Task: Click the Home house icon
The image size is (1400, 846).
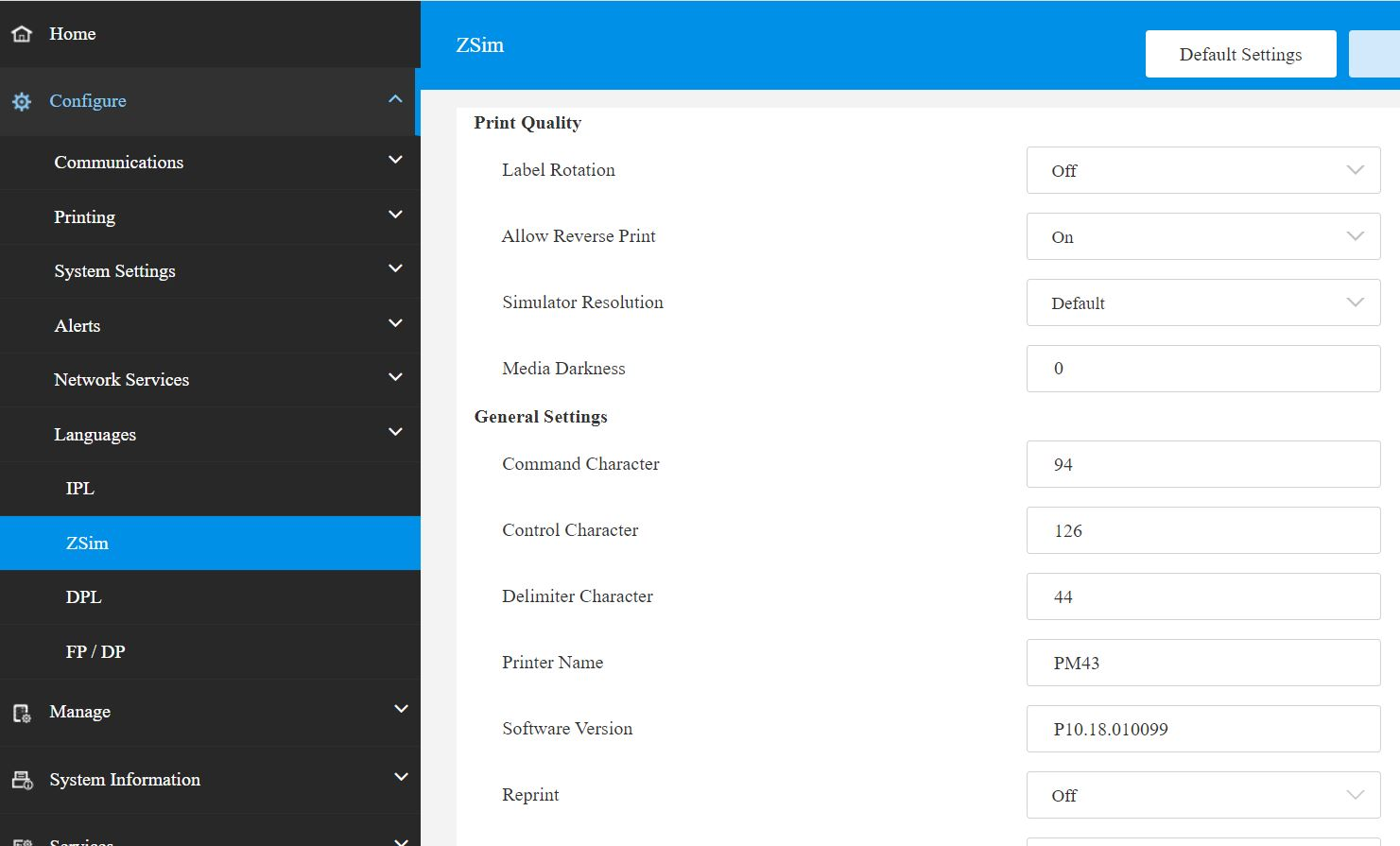Action: 21,33
